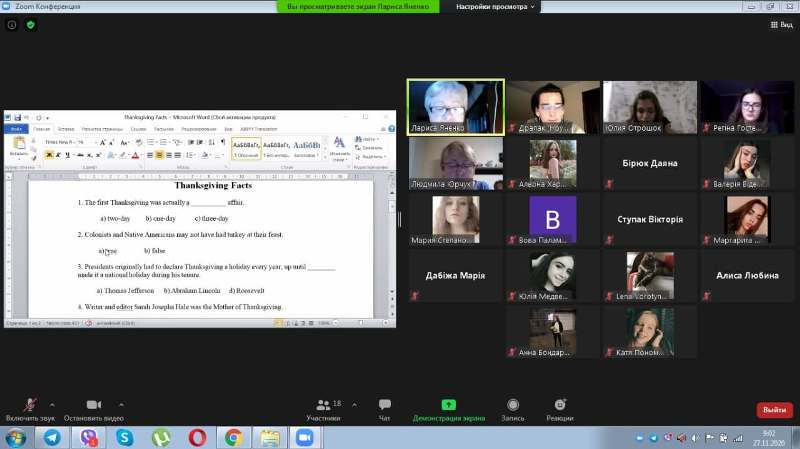Open Реакции reactions menu

click(560, 410)
